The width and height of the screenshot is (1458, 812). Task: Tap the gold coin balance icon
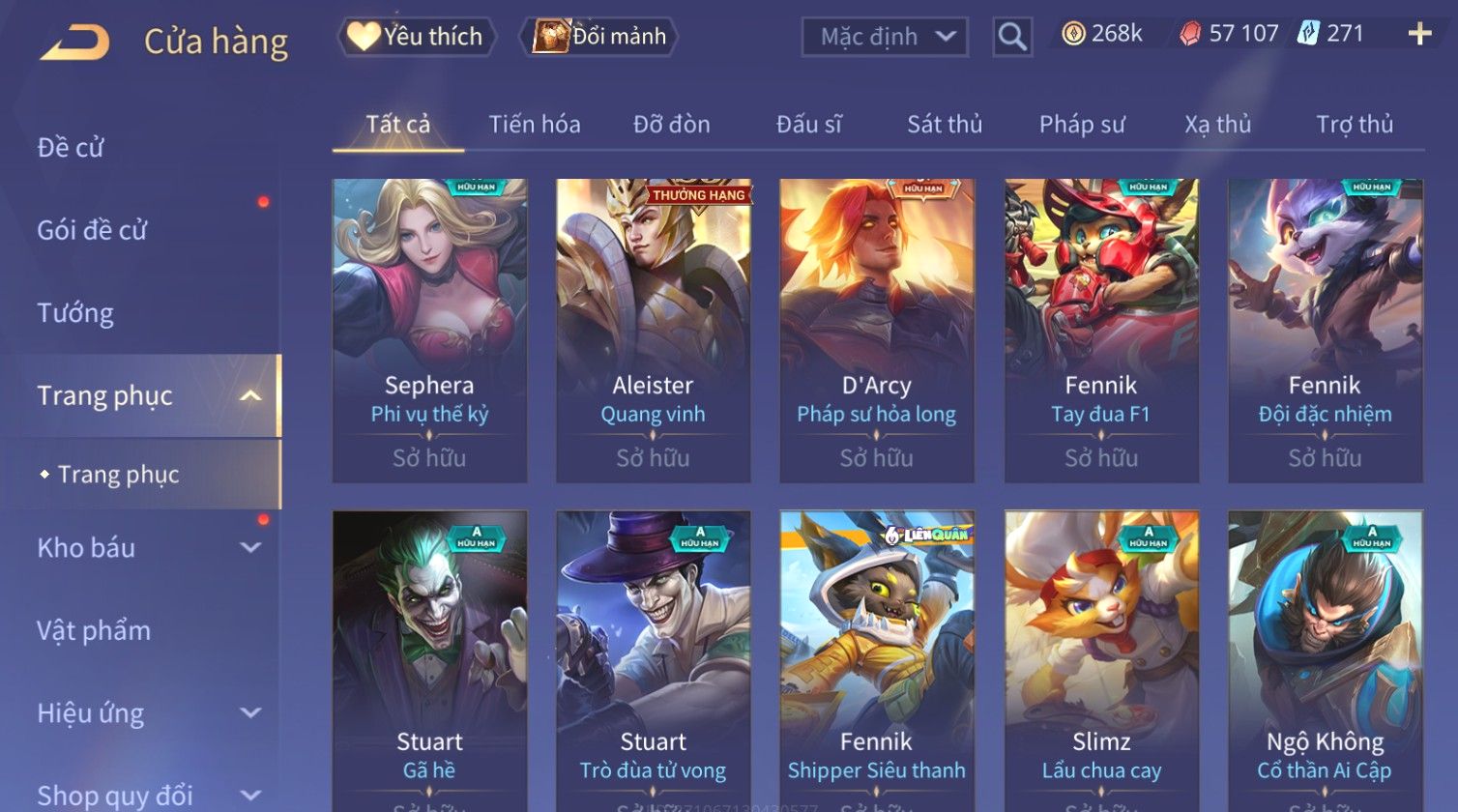pos(1072,34)
